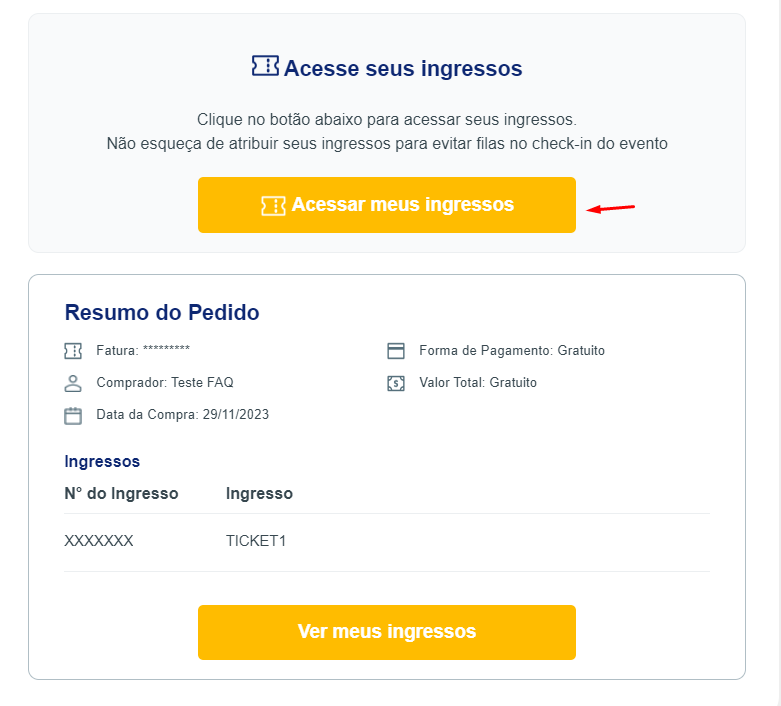The width and height of the screenshot is (781, 706).
Task: Click ticket icon inside Acessar meus ingressos button
Action: tap(273, 205)
